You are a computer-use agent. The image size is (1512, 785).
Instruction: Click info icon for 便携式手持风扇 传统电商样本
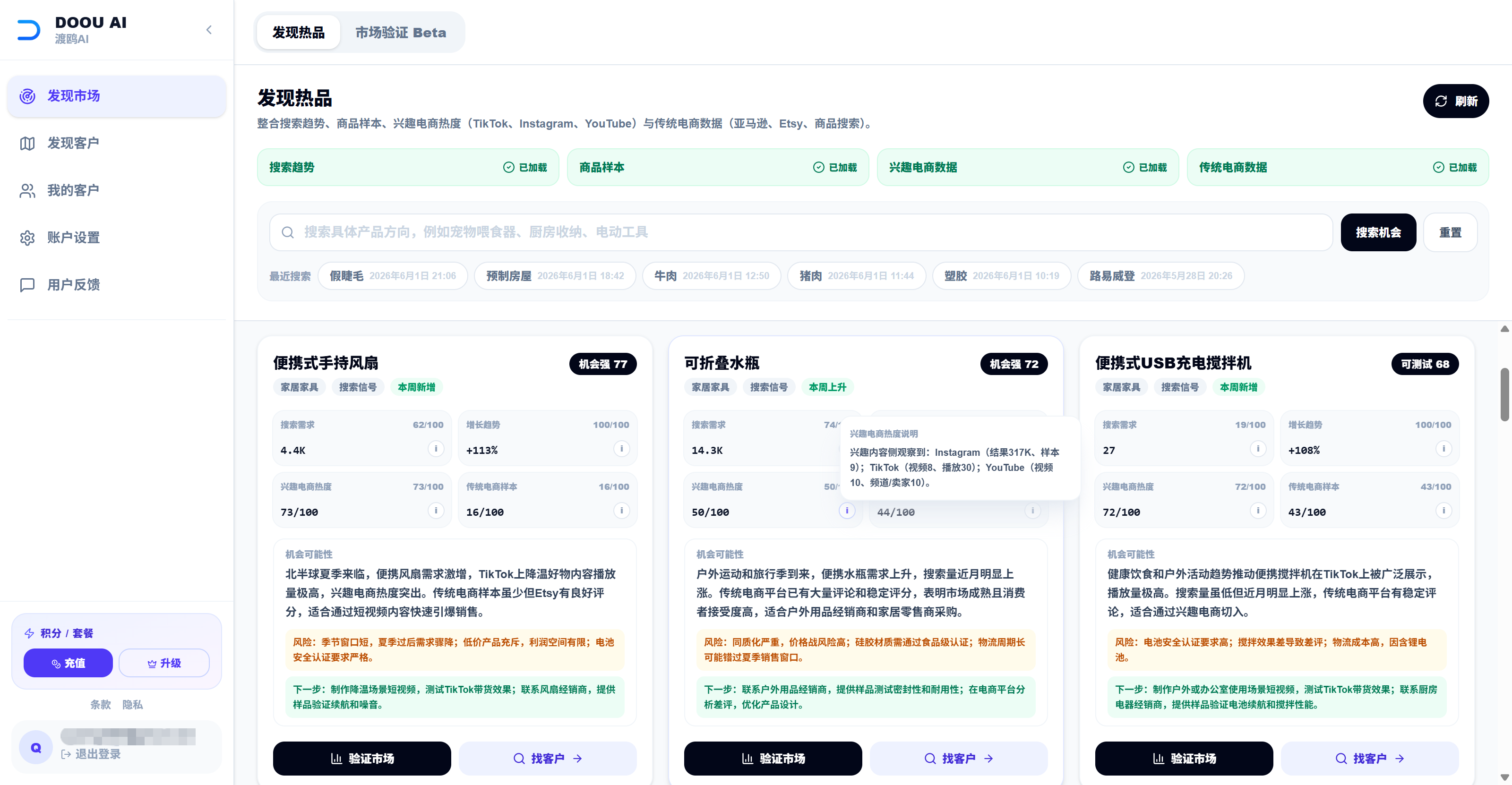point(622,511)
